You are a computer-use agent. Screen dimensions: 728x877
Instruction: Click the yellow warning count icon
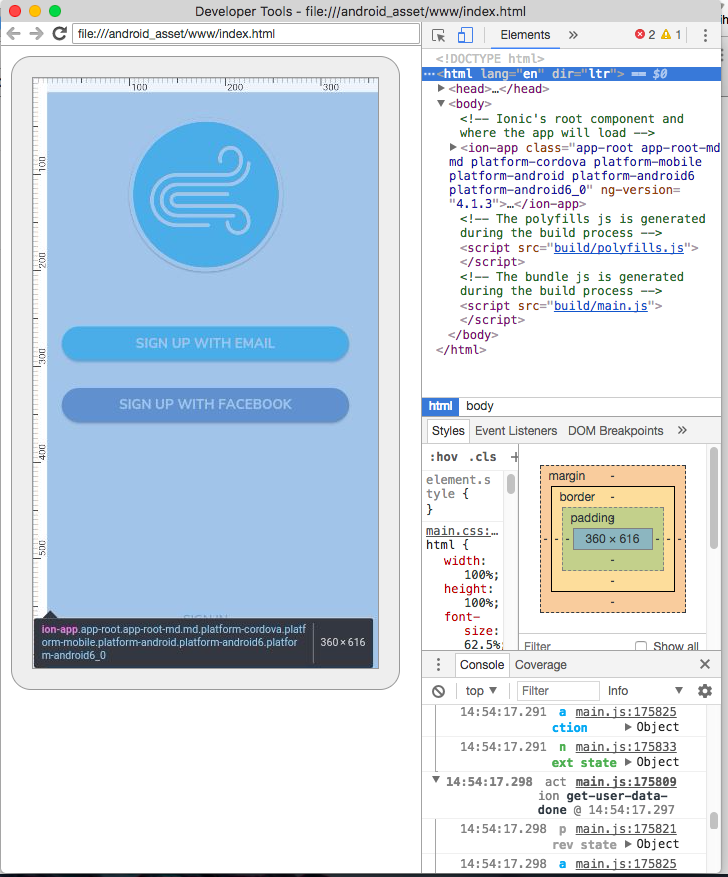coord(666,34)
